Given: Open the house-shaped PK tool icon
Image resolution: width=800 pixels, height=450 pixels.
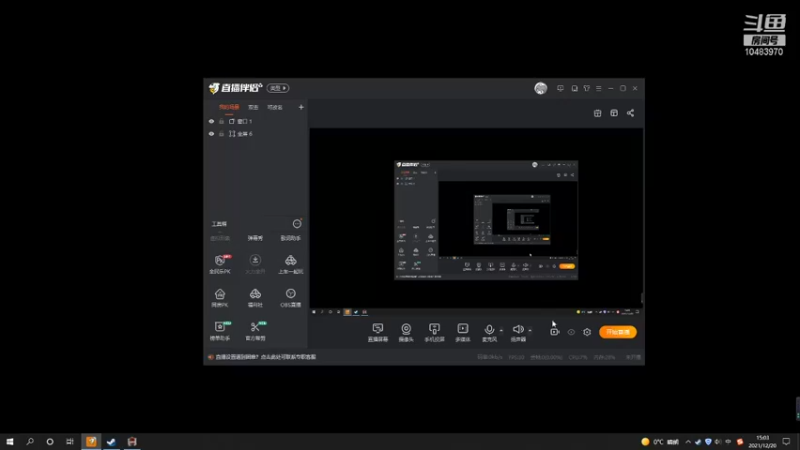Looking at the screenshot, I should click(220, 297).
